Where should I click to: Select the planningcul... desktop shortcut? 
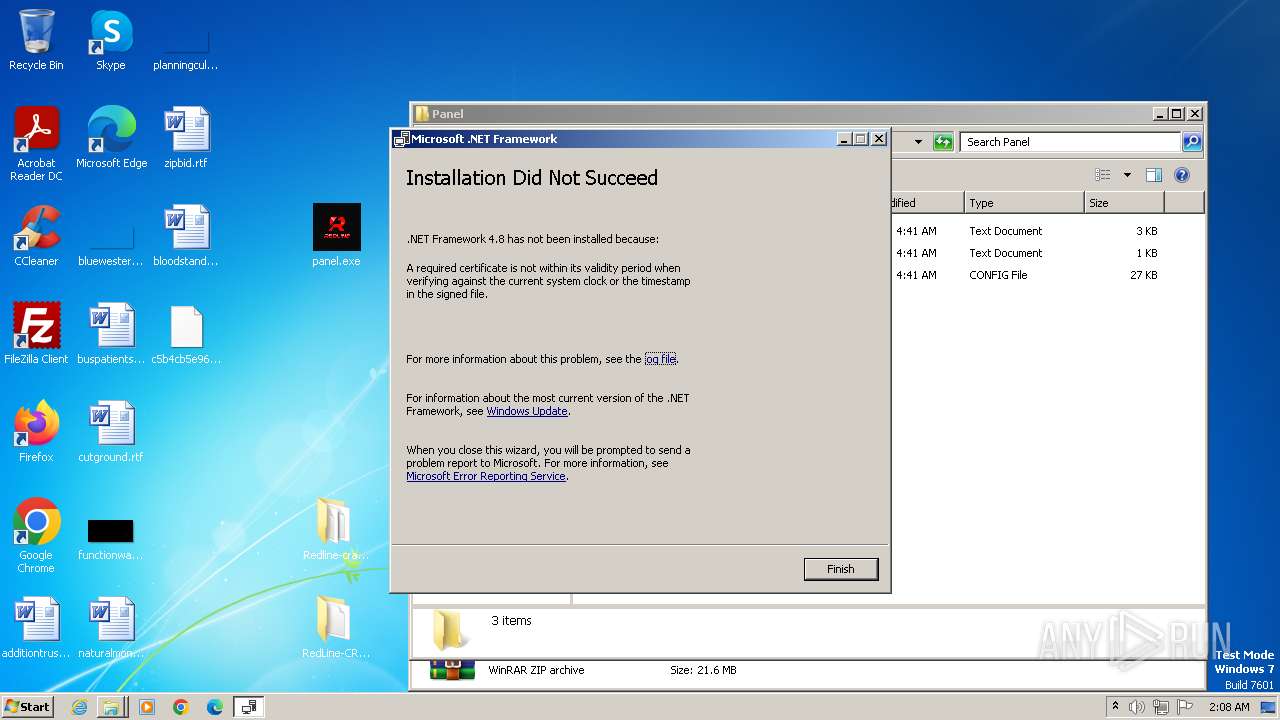click(185, 48)
